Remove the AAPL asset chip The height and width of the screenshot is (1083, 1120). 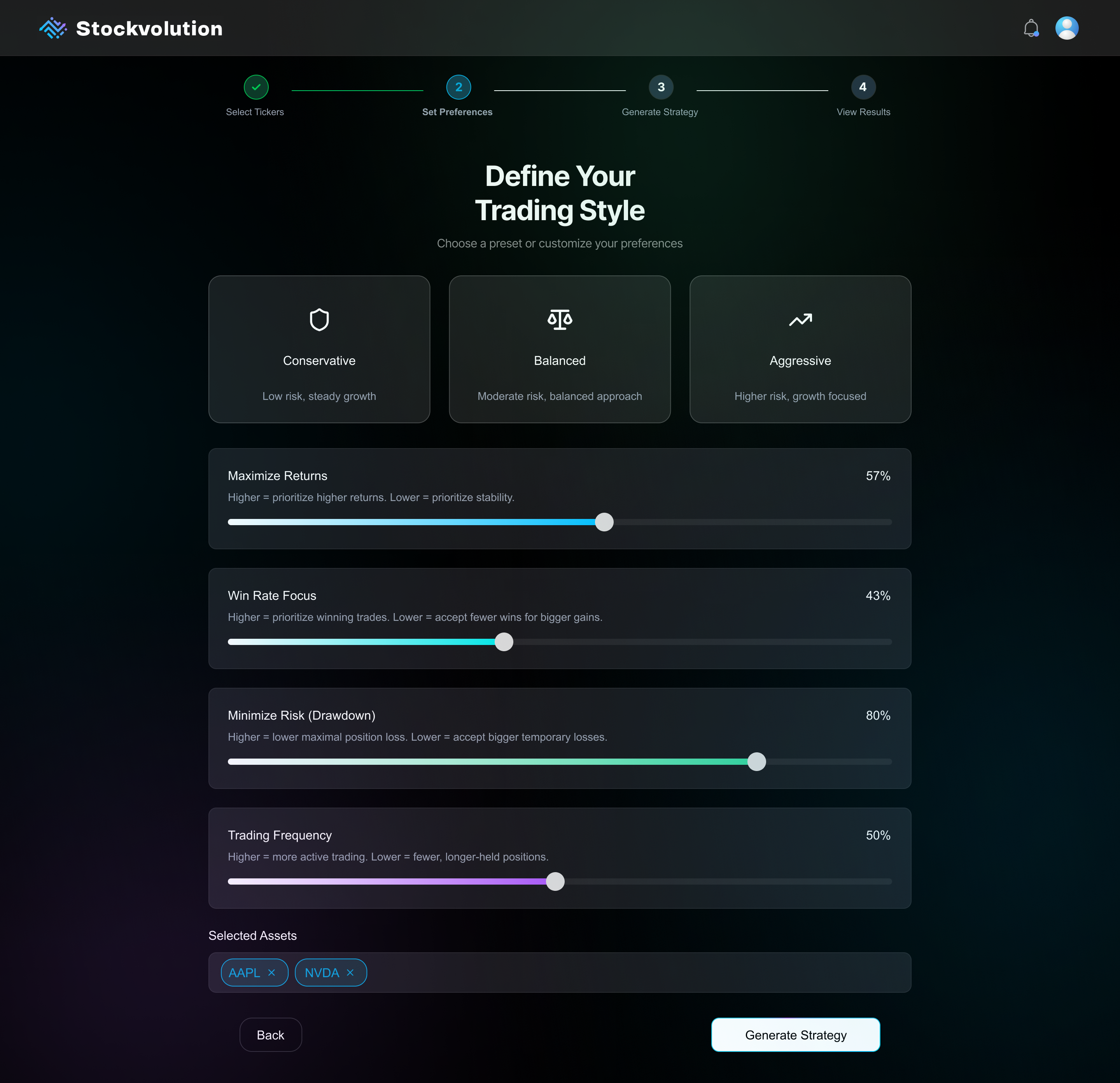tap(271, 973)
